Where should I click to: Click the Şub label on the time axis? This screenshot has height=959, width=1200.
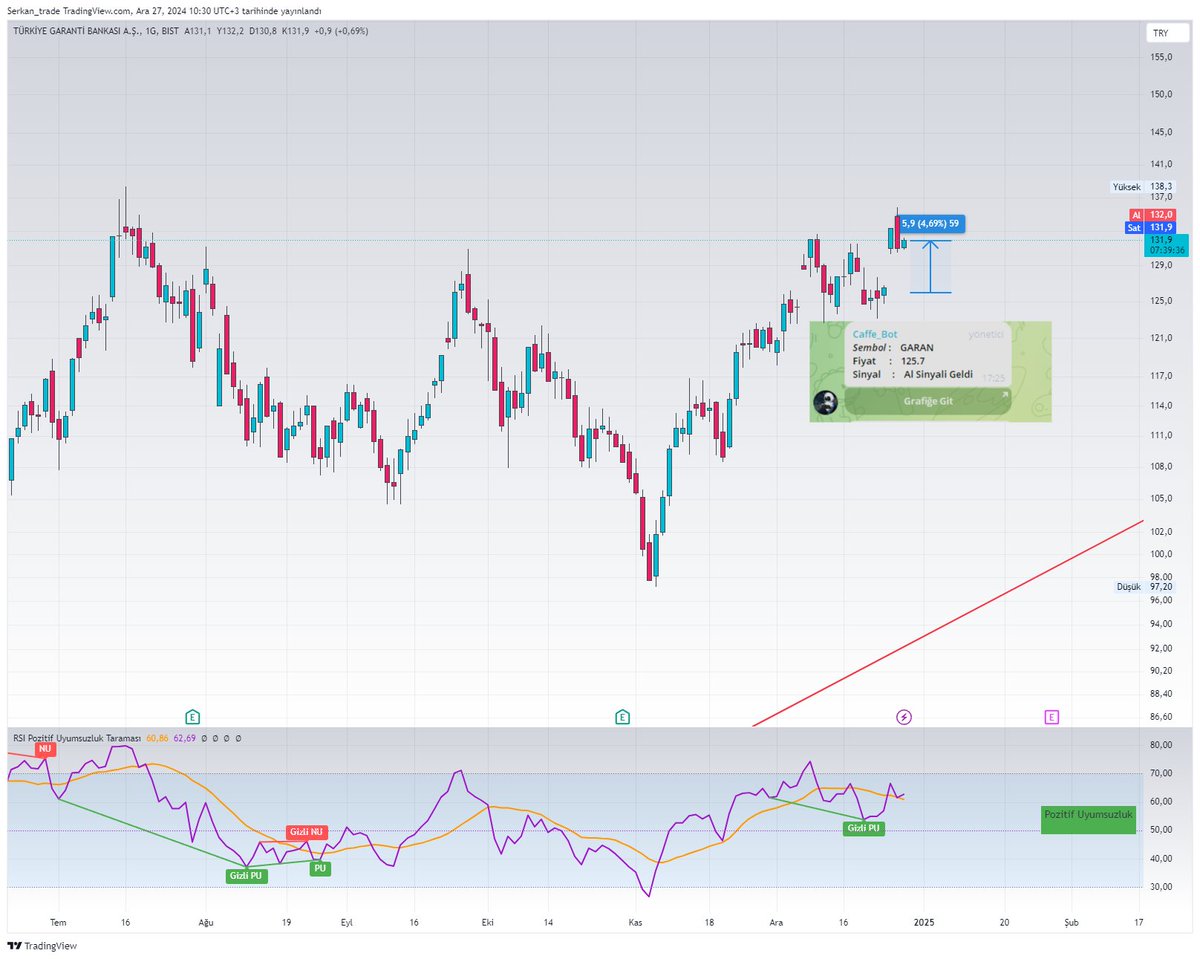(x=1071, y=922)
